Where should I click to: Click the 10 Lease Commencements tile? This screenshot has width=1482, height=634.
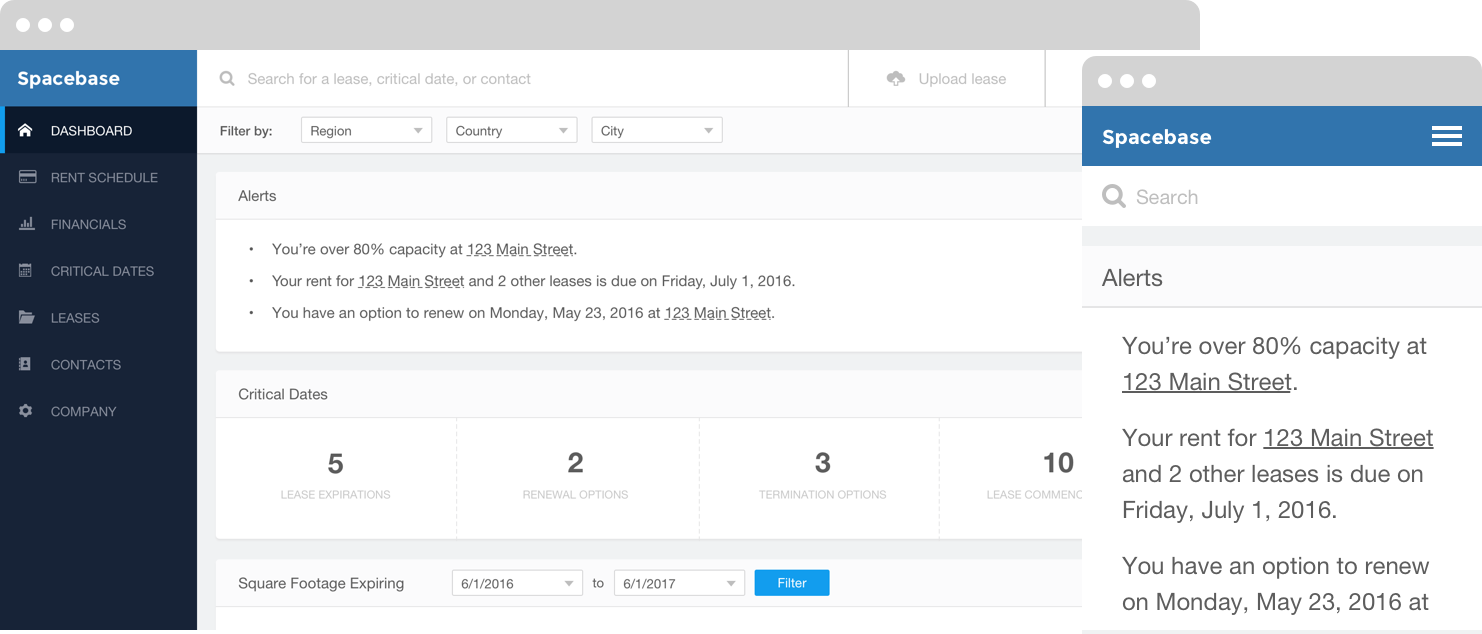[x=1011, y=477]
